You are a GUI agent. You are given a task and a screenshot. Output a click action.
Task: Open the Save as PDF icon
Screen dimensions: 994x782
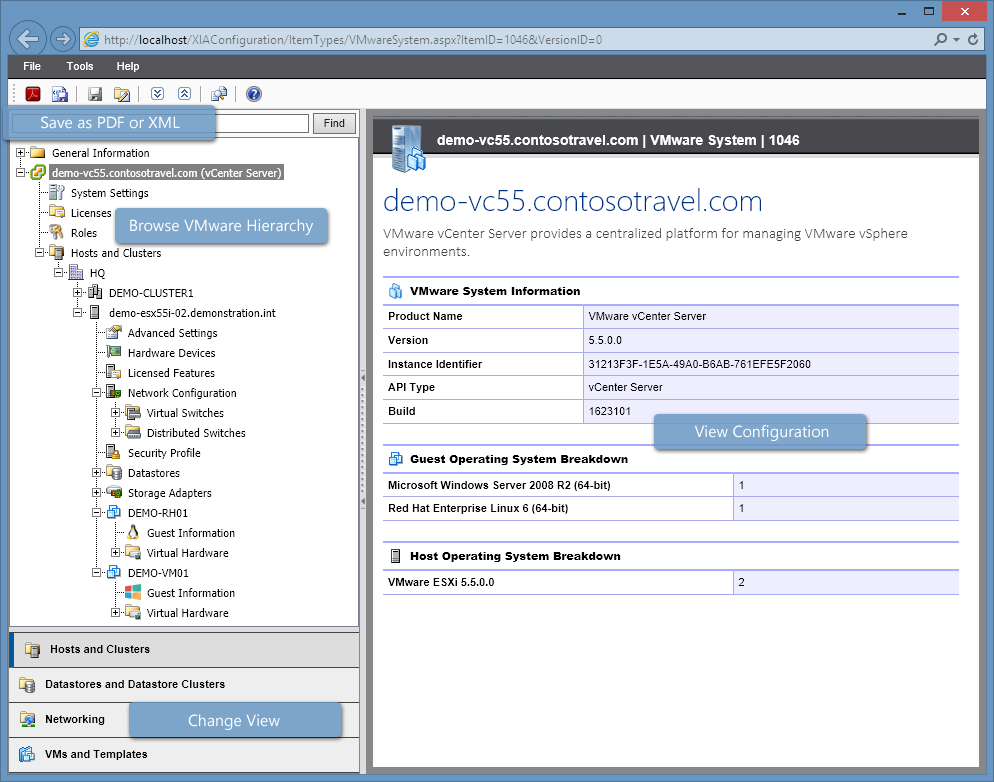[x=33, y=93]
